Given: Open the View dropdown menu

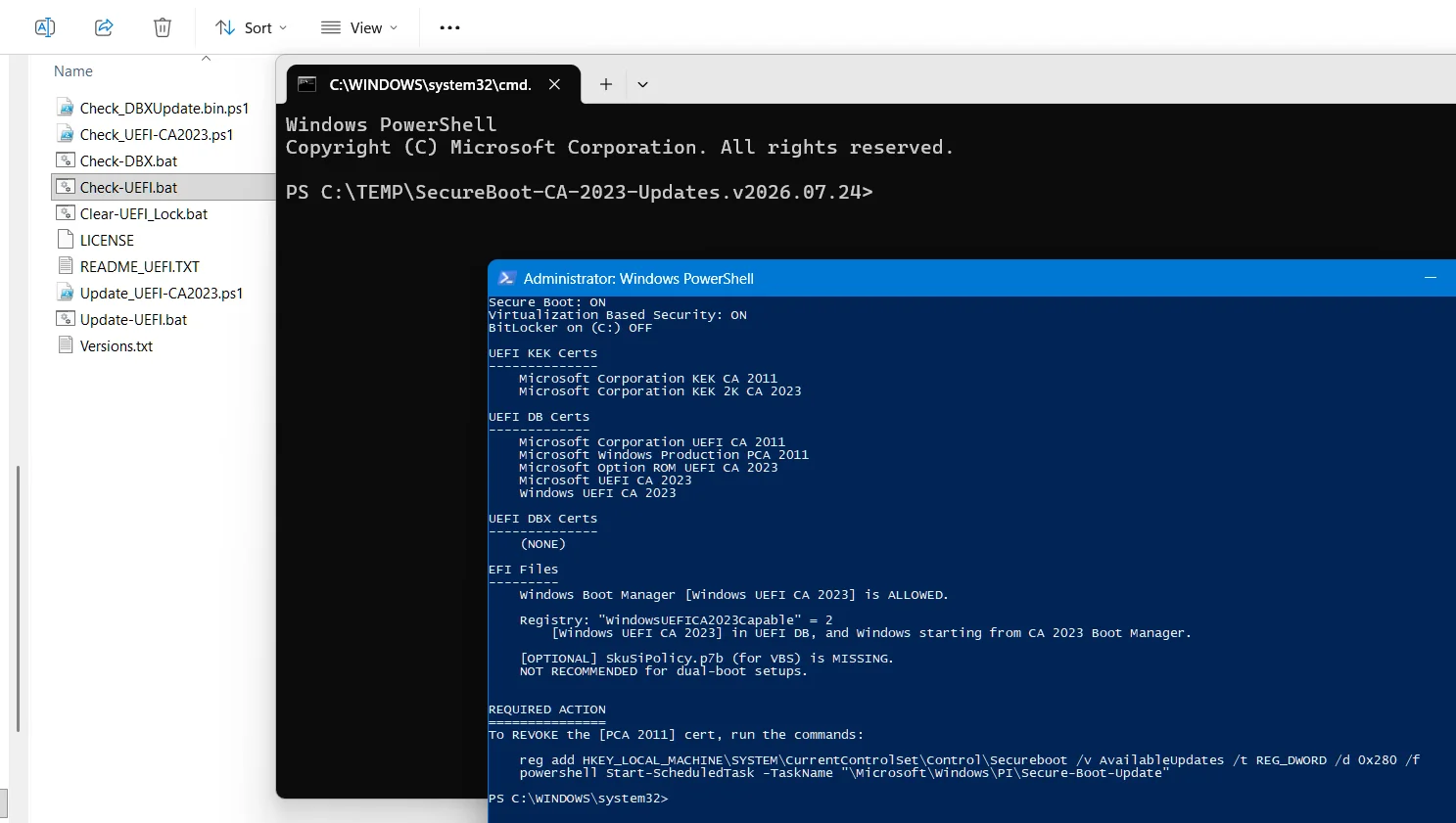Looking at the screenshot, I should coord(359,27).
